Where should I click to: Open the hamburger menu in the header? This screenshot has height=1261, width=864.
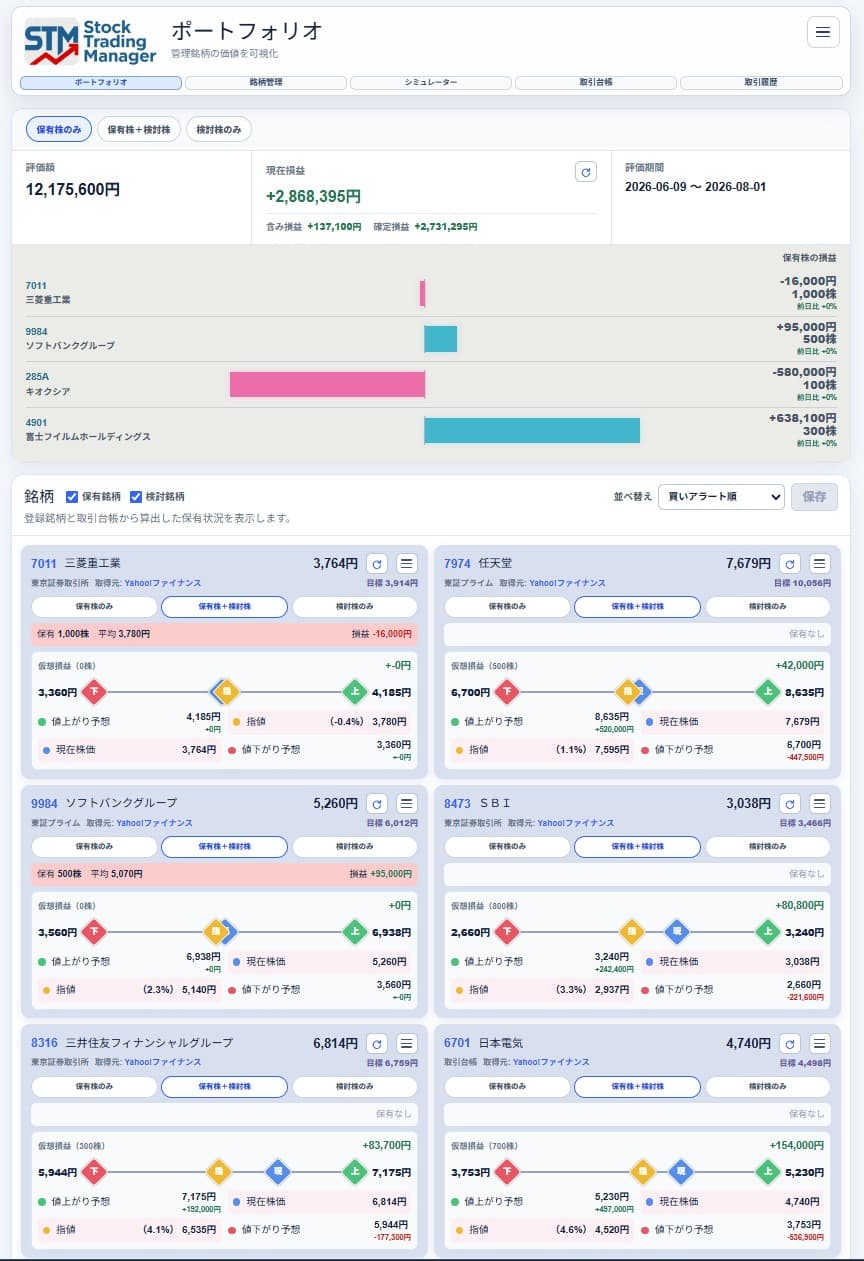tap(823, 32)
